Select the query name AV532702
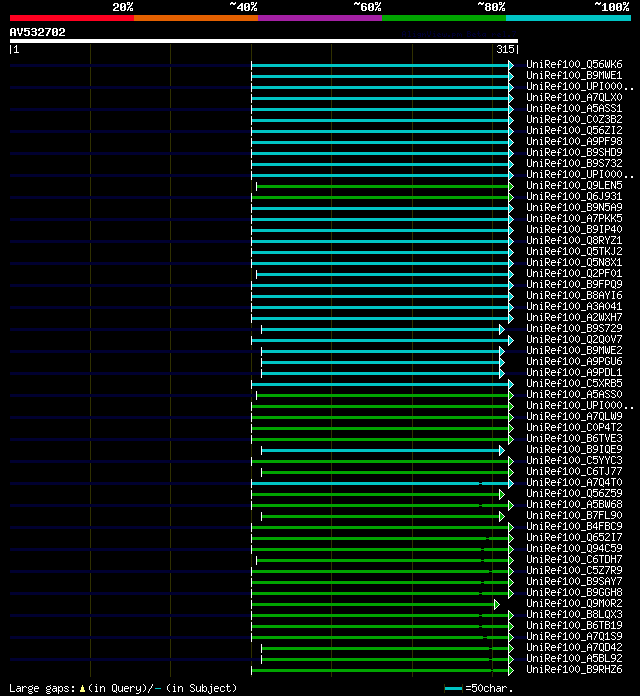This screenshot has height=696, width=640. 37,32
